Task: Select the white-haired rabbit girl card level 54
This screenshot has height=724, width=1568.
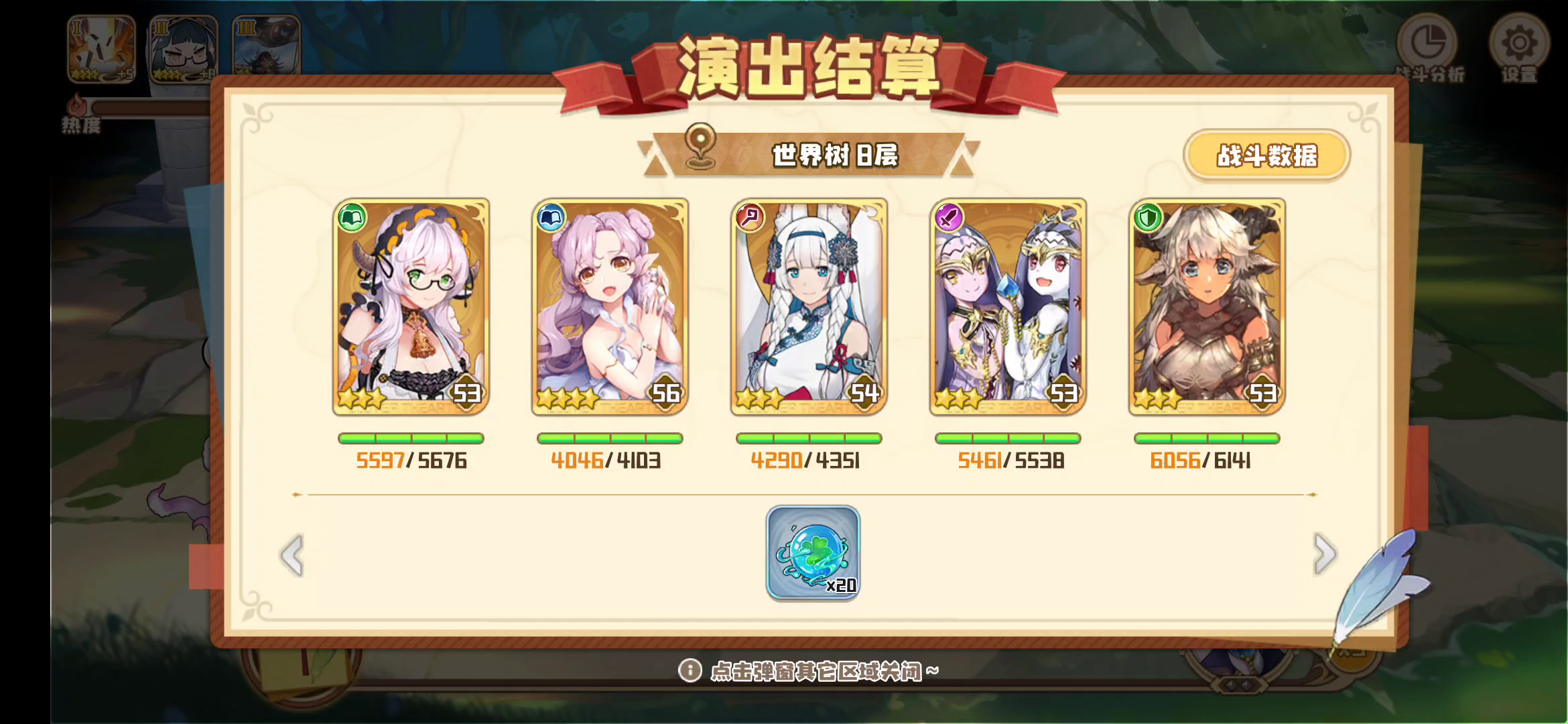Action: [809, 306]
